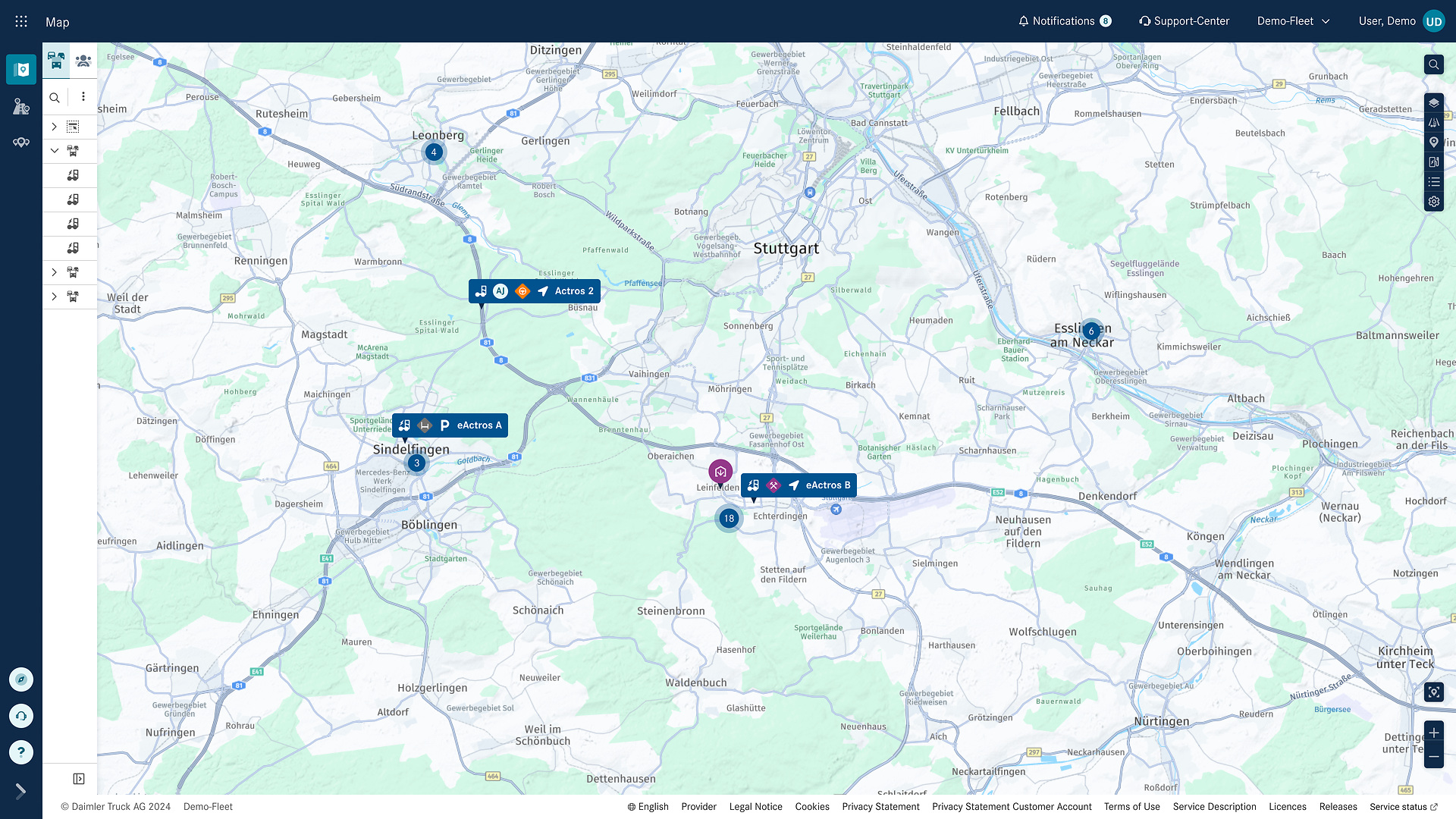Select the Map icon in the sidebar
The width and height of the screenshot is (1456, 819).
pyautogui.click(x=21, y=70)
